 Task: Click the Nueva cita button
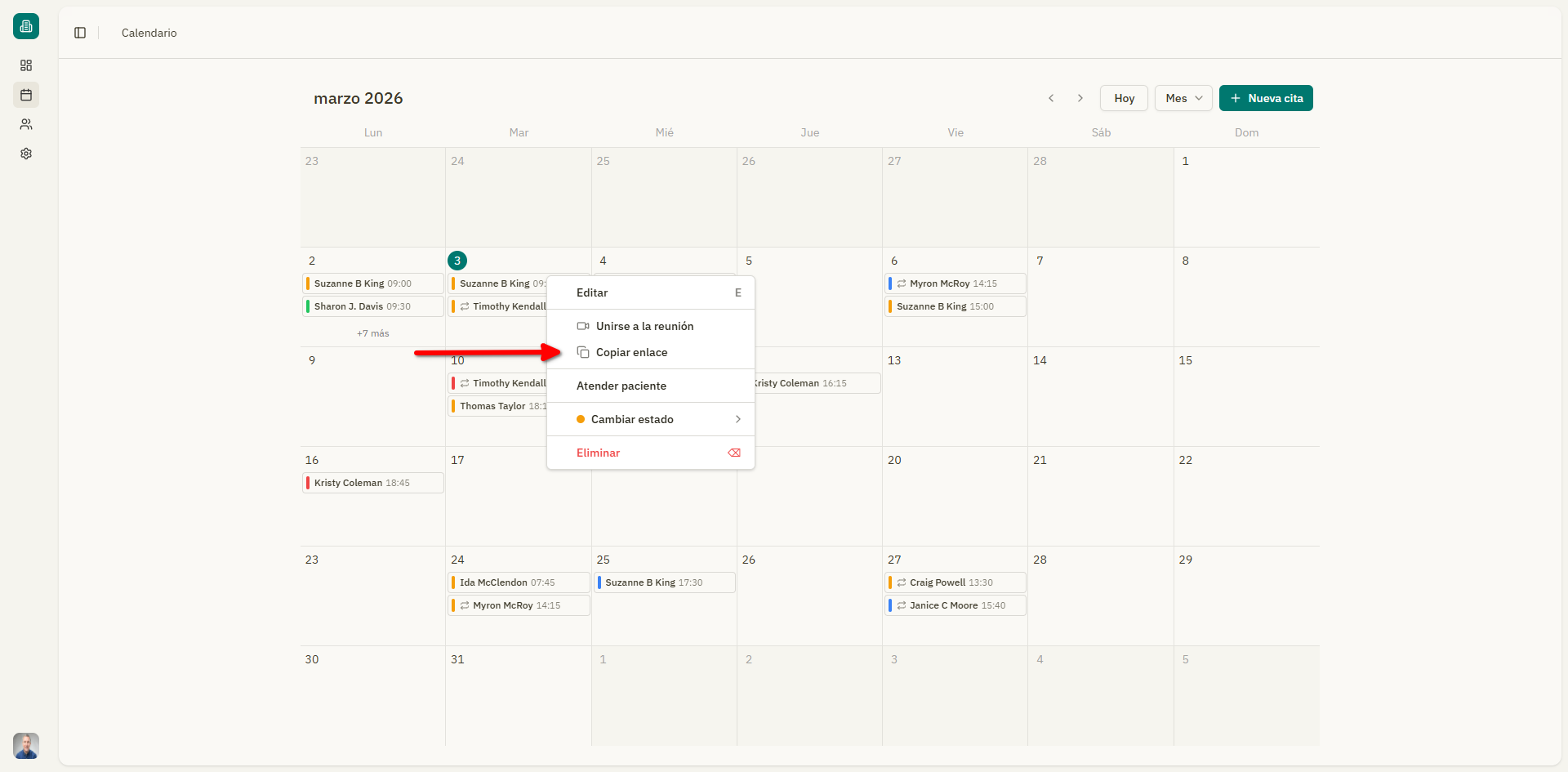(x=1266, y=98)
